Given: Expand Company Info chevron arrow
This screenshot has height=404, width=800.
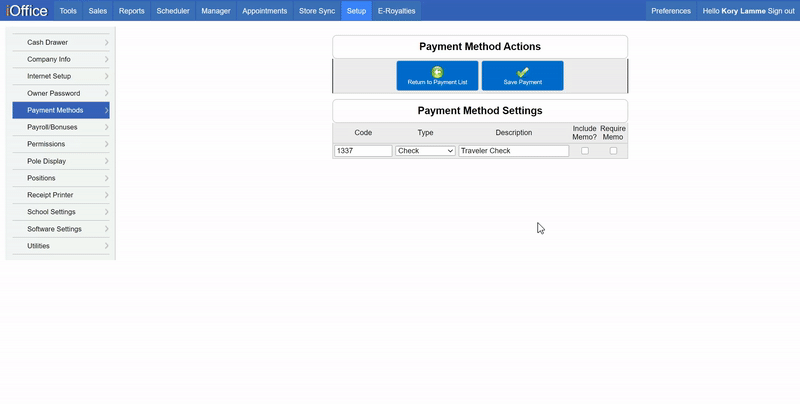Looking at the screenshot, I should [x=107, y=59].
